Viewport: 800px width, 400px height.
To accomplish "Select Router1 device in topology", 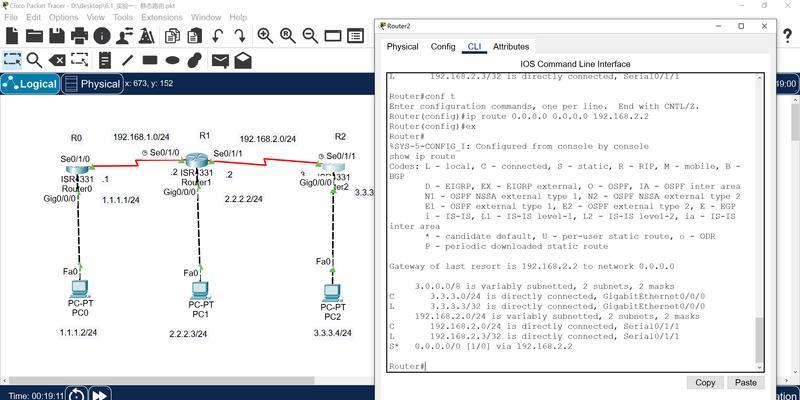I will point(198,160).
